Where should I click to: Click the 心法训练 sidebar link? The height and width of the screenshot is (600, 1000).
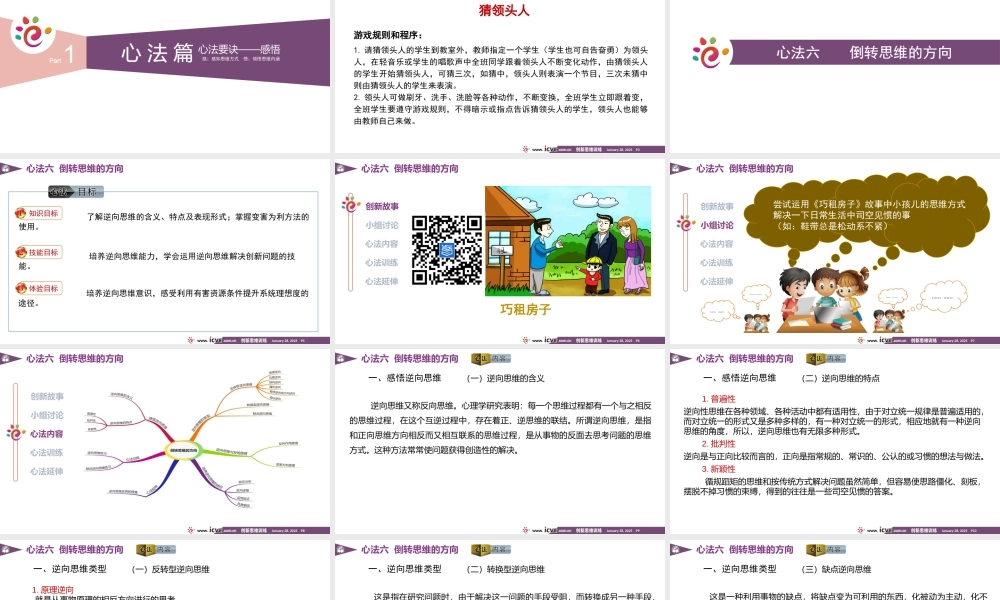tap(383, 263)
